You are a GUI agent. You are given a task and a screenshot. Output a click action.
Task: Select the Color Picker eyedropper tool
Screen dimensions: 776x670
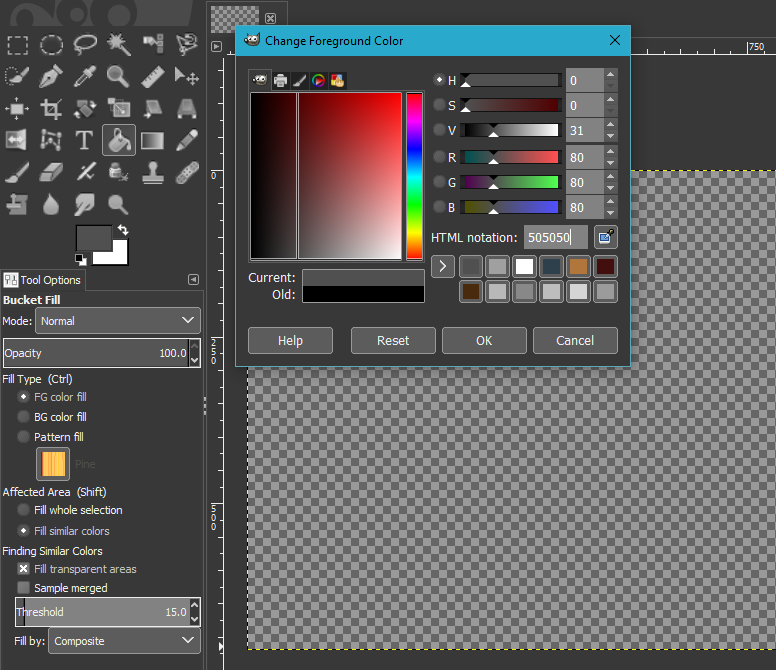point(85,76)
